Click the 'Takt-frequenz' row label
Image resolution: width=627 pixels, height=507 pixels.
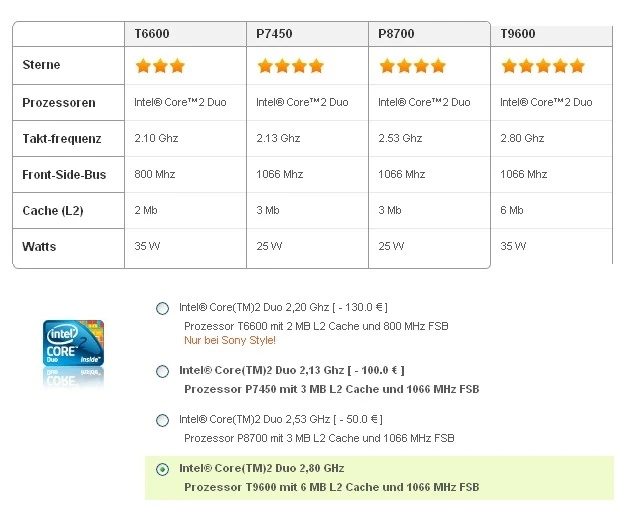[61, 138]
